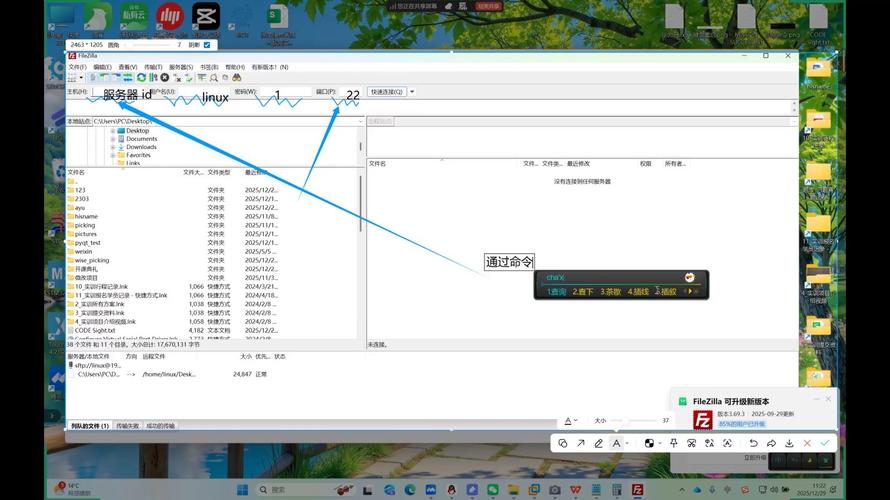
Task: Save screenshot with the download icon
Action: coord(789,443)
